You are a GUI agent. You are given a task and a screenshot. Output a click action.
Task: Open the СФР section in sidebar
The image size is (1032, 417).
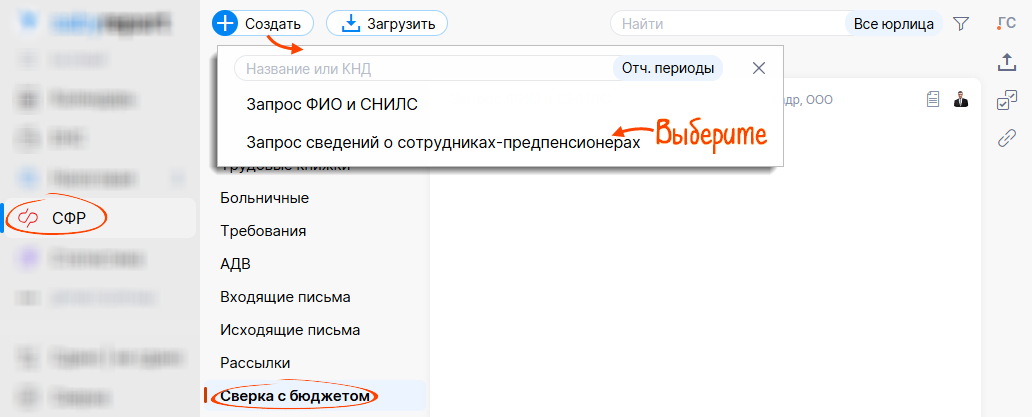[x=68, y=217]
